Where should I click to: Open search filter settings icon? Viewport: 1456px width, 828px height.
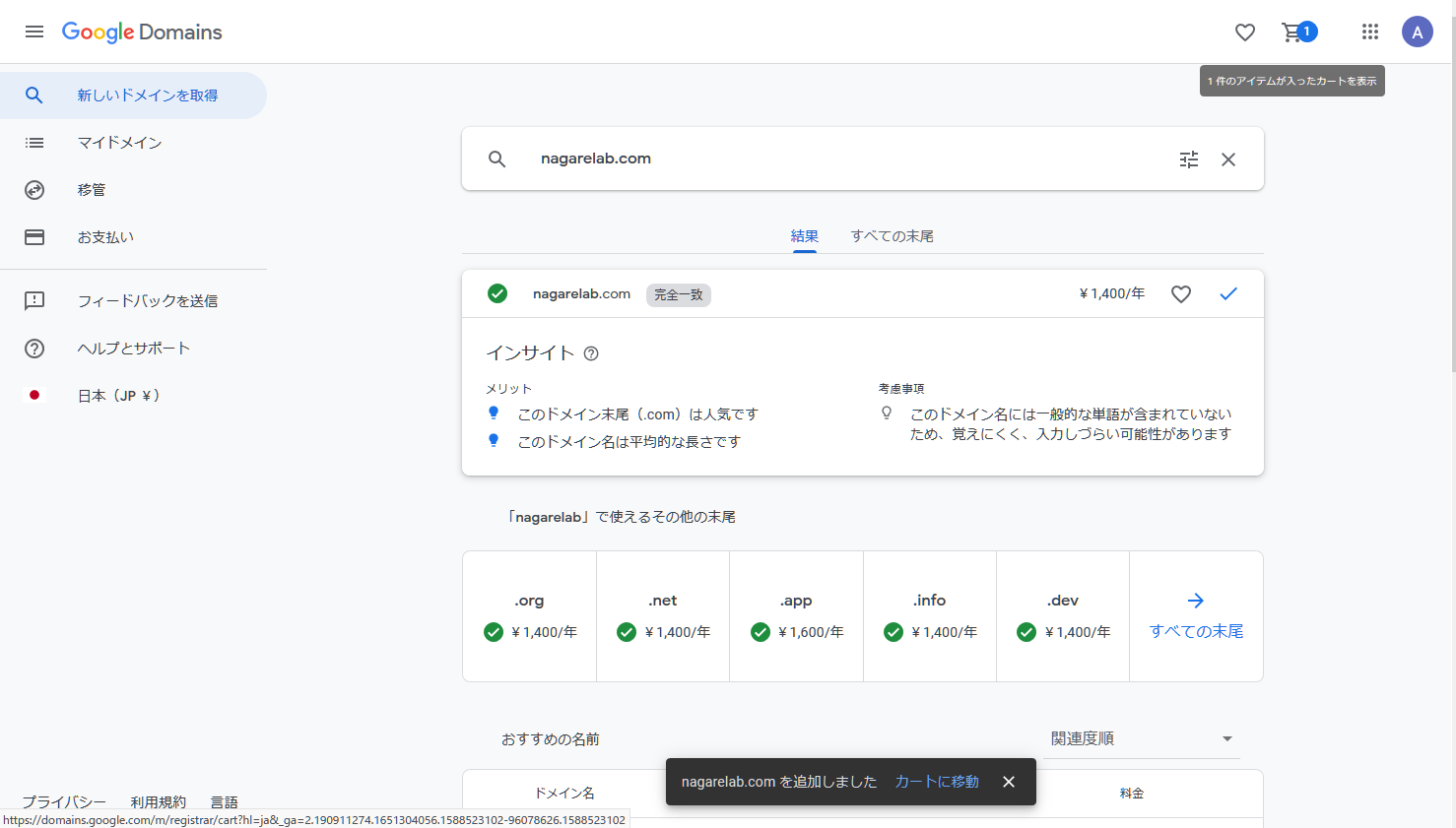(1189, 159)
